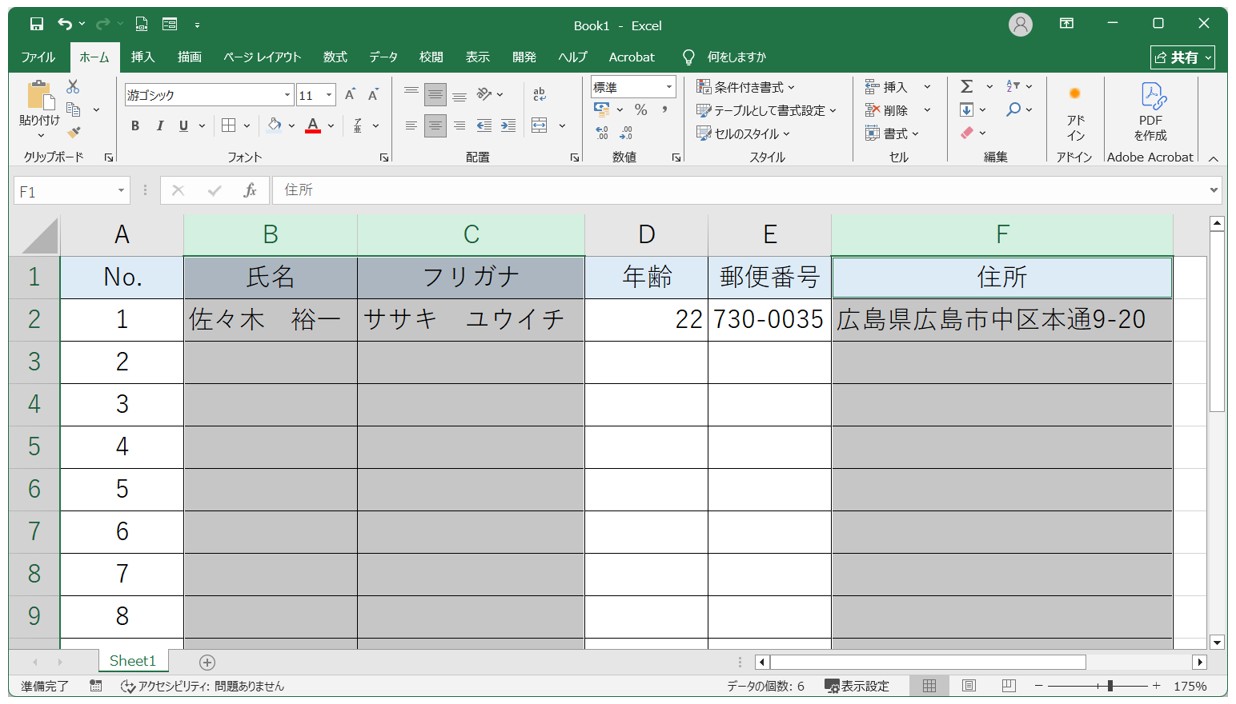The height and width of the screenshot is (704, 1236).
Task: Switch to the Acrobat tab
Action: (x=632, y=57)
